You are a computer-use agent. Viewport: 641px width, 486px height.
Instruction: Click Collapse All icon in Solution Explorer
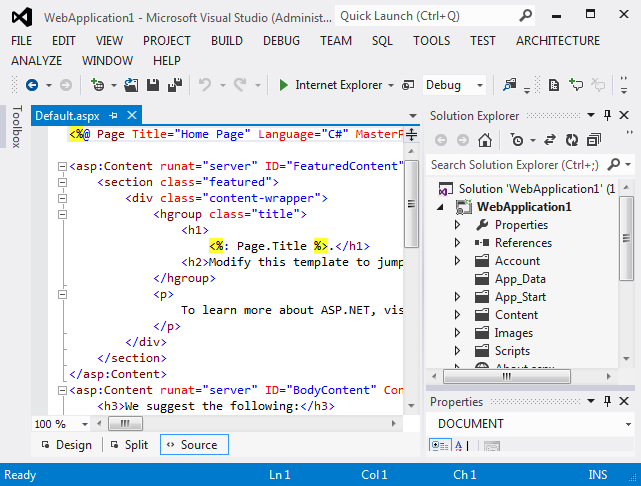click(x=593, y=140)
